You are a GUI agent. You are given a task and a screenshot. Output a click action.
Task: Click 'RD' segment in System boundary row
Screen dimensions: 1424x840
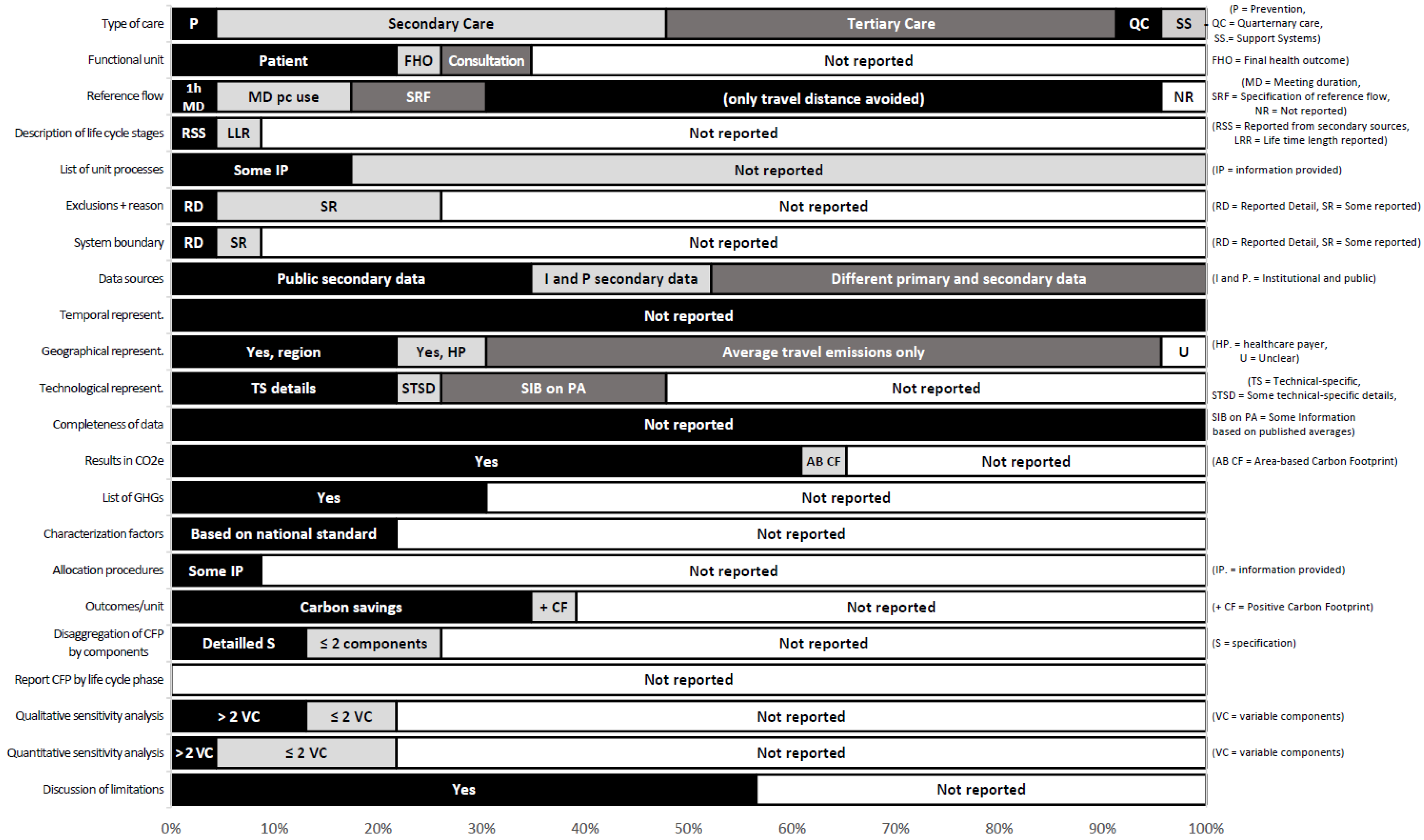(194, 242)
